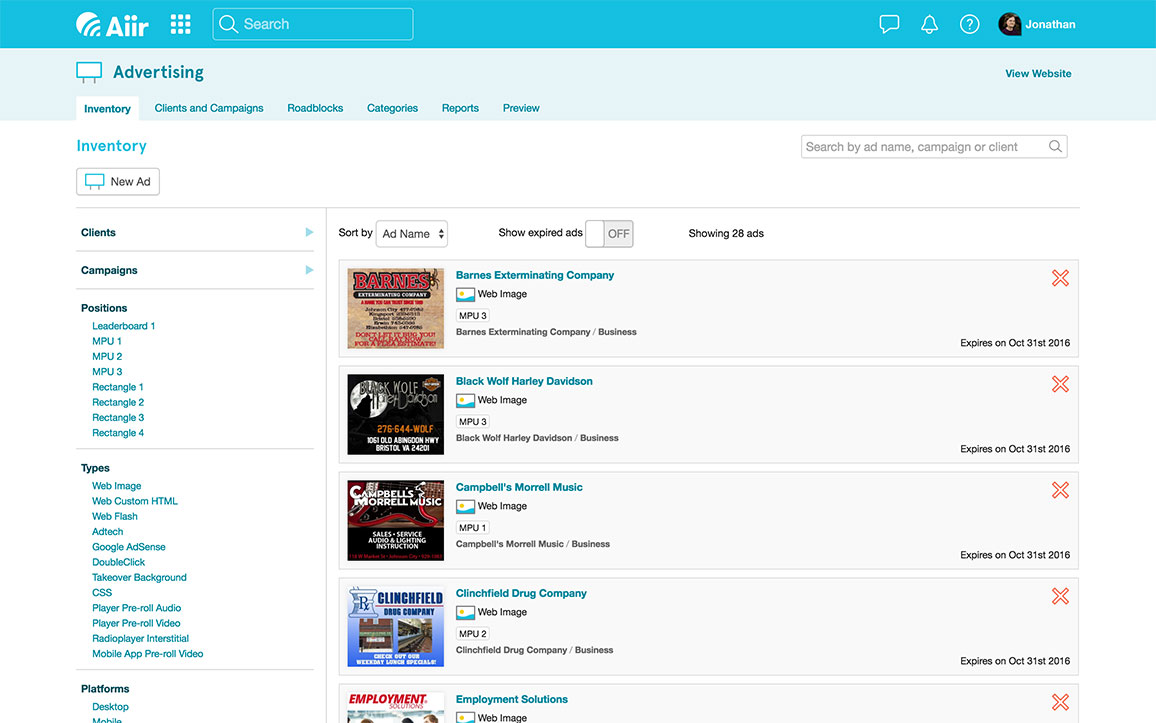
Task: Delete the Barnes Exterminating Company ad
Action: click(x=1060, y=278)
